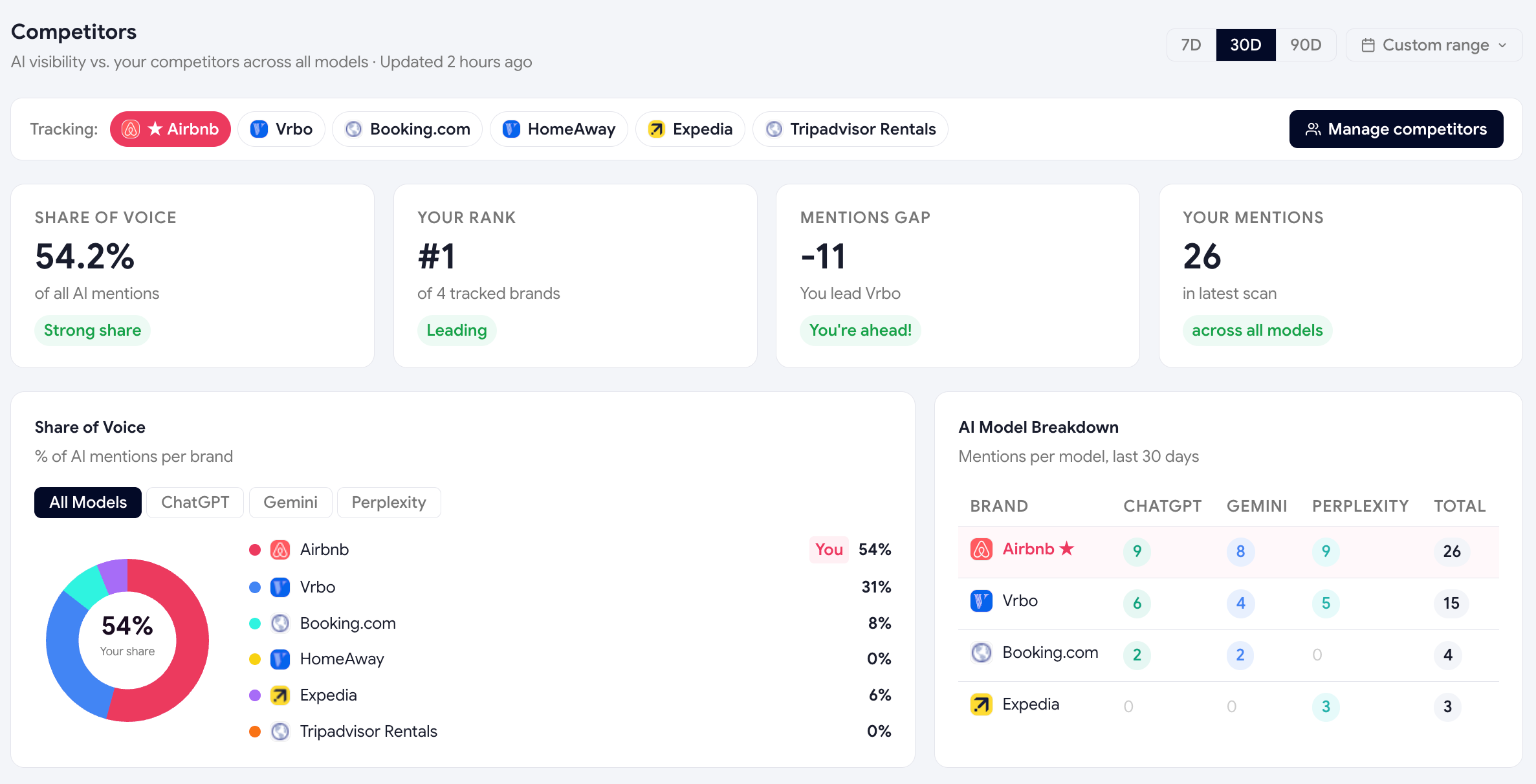The image size is (1536, 784).
Task: Click Vrbo logo in AI Model Breakdown table
Action: [x=982, y=601]
